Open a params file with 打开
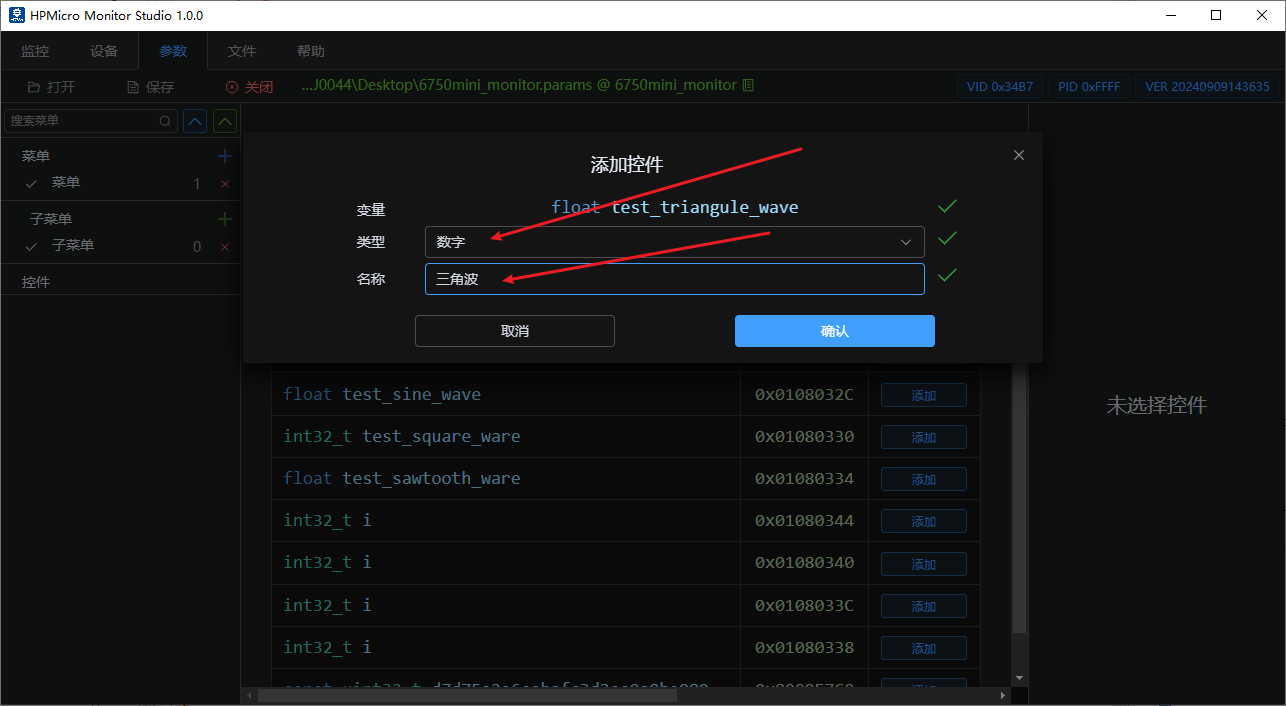Image resolution: width=1286 pixels, height=706 pixels. pyautogui.click(x=51, y=87)
